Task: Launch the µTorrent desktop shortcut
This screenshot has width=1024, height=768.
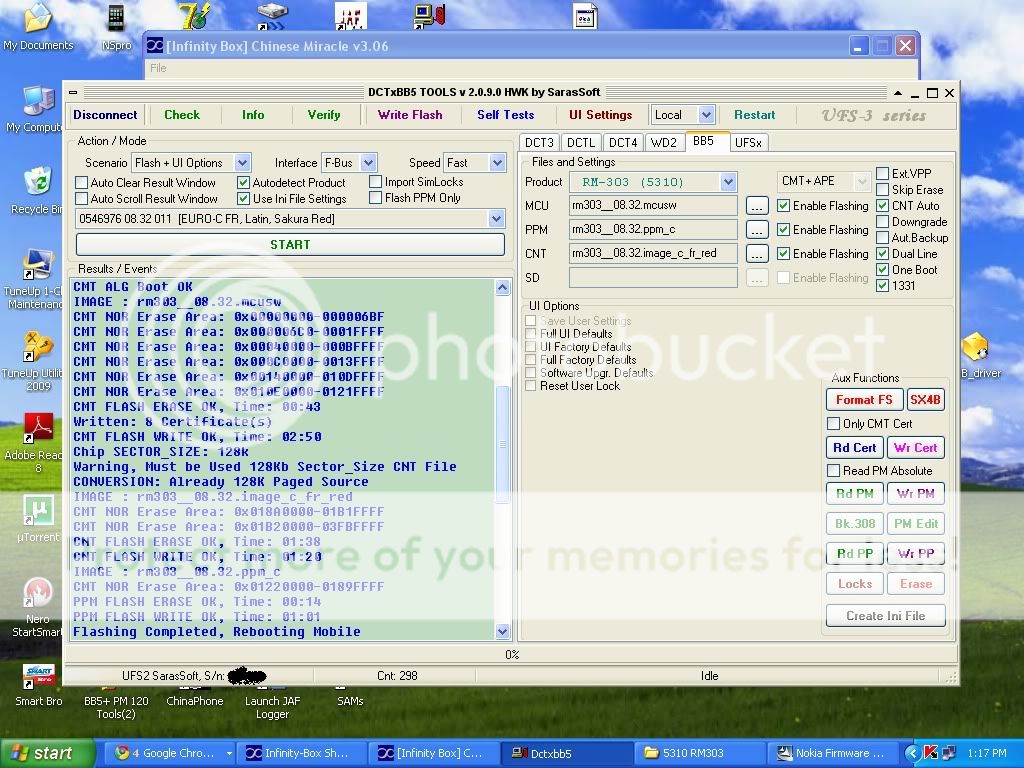Action: 38,519
